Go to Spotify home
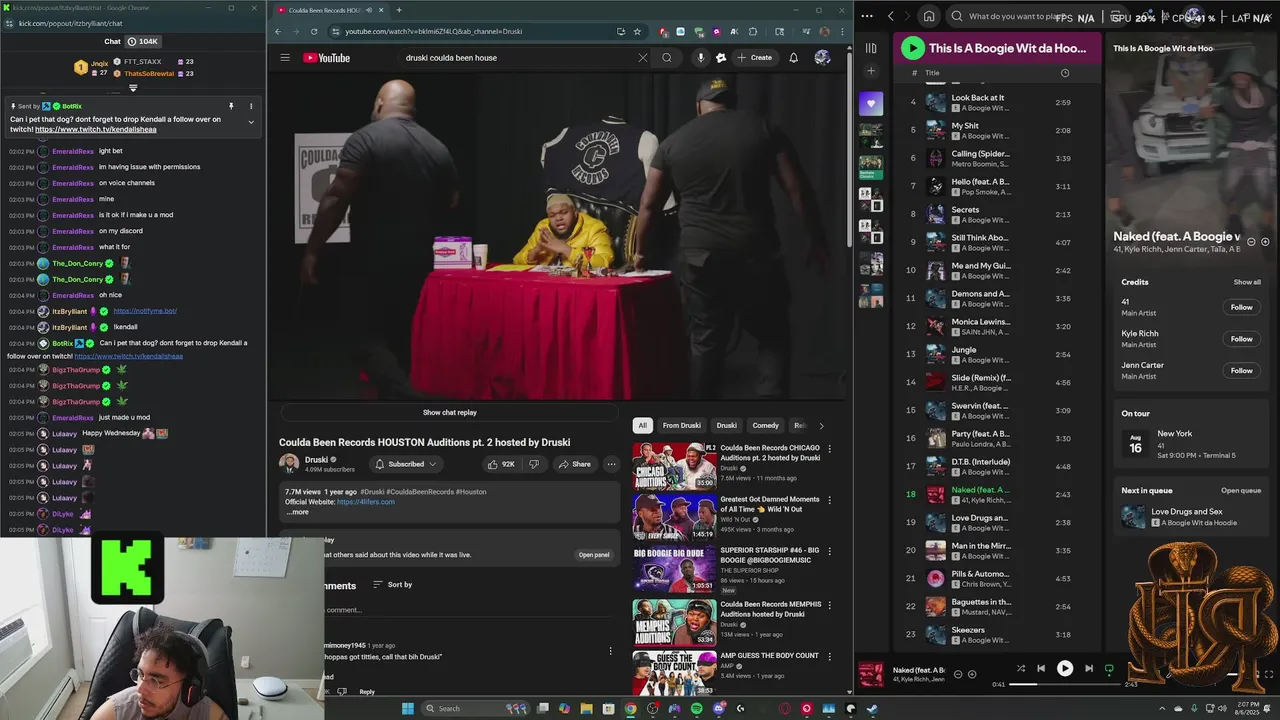 click(929, 16)
